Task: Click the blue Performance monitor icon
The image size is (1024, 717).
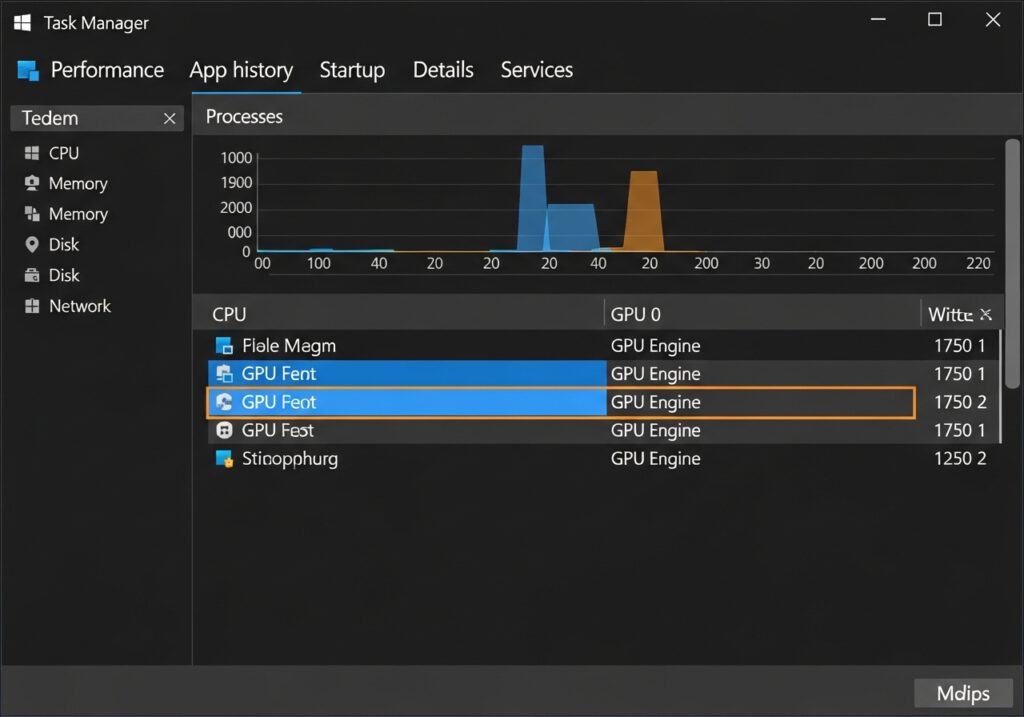Action: pos(28,71)
